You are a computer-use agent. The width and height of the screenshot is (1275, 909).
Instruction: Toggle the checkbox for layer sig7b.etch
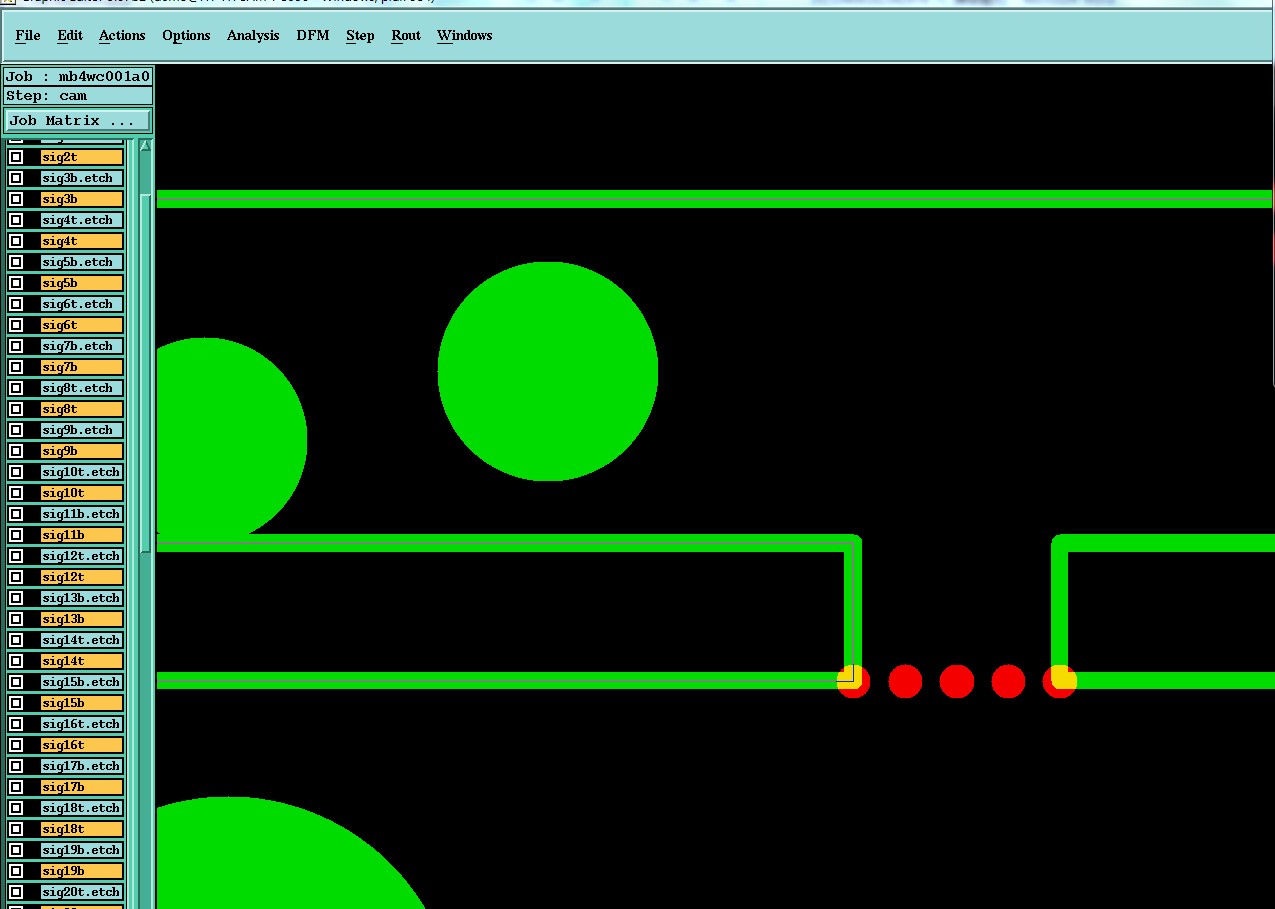click(16, 346)
